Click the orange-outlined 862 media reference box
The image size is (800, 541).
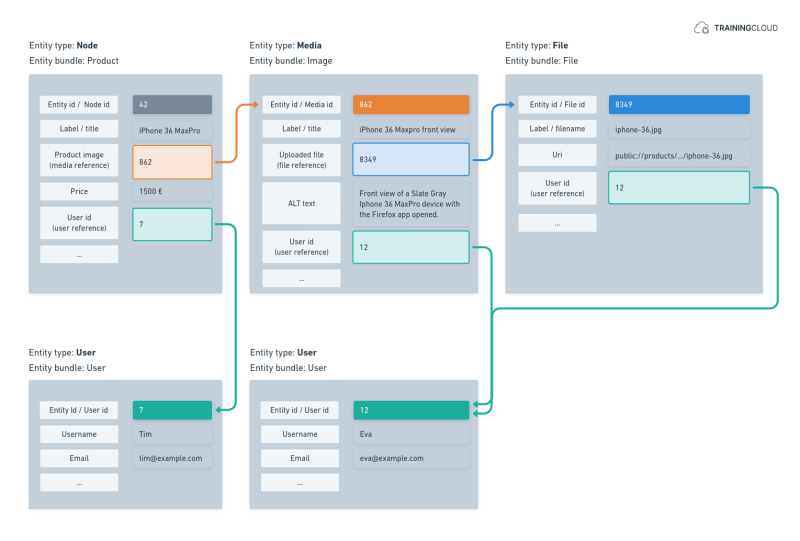click(172, 162)
